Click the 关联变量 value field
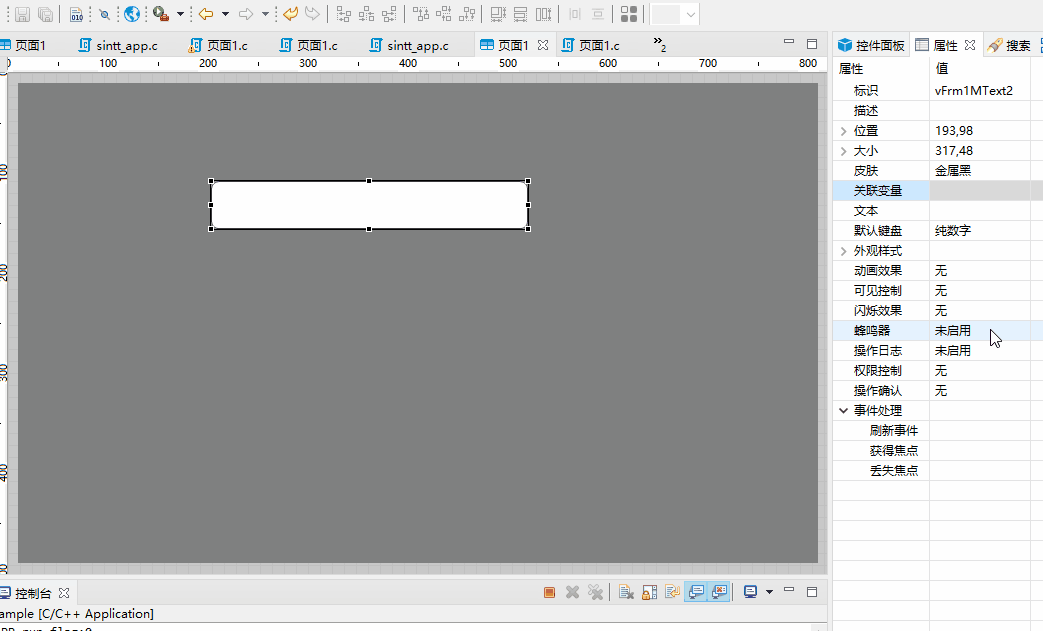Screen dimensions: 1043x631 coord(978,191)
